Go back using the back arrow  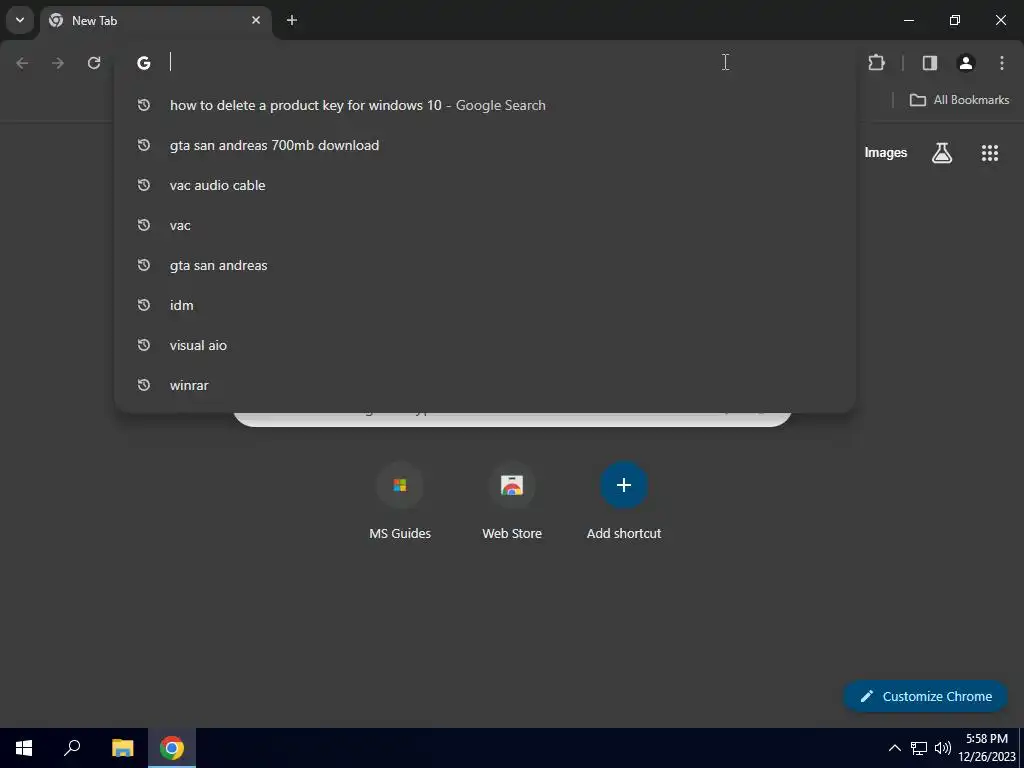point(22,63)
